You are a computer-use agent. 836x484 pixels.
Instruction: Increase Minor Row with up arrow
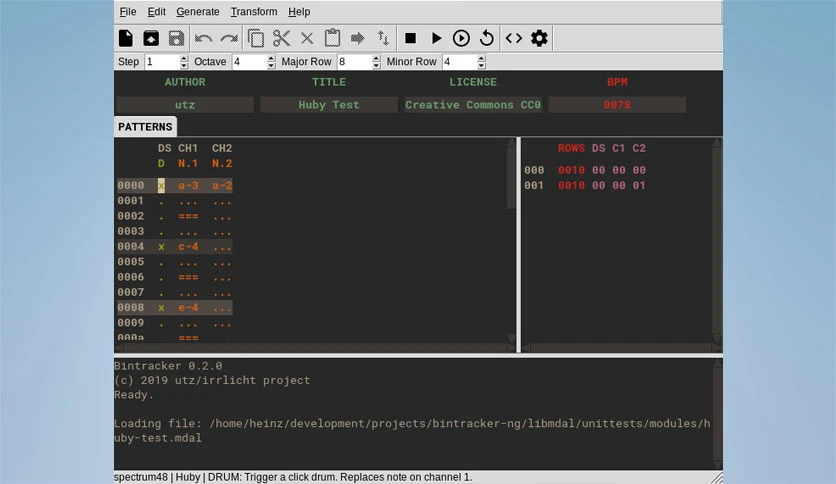coord(481,58)
